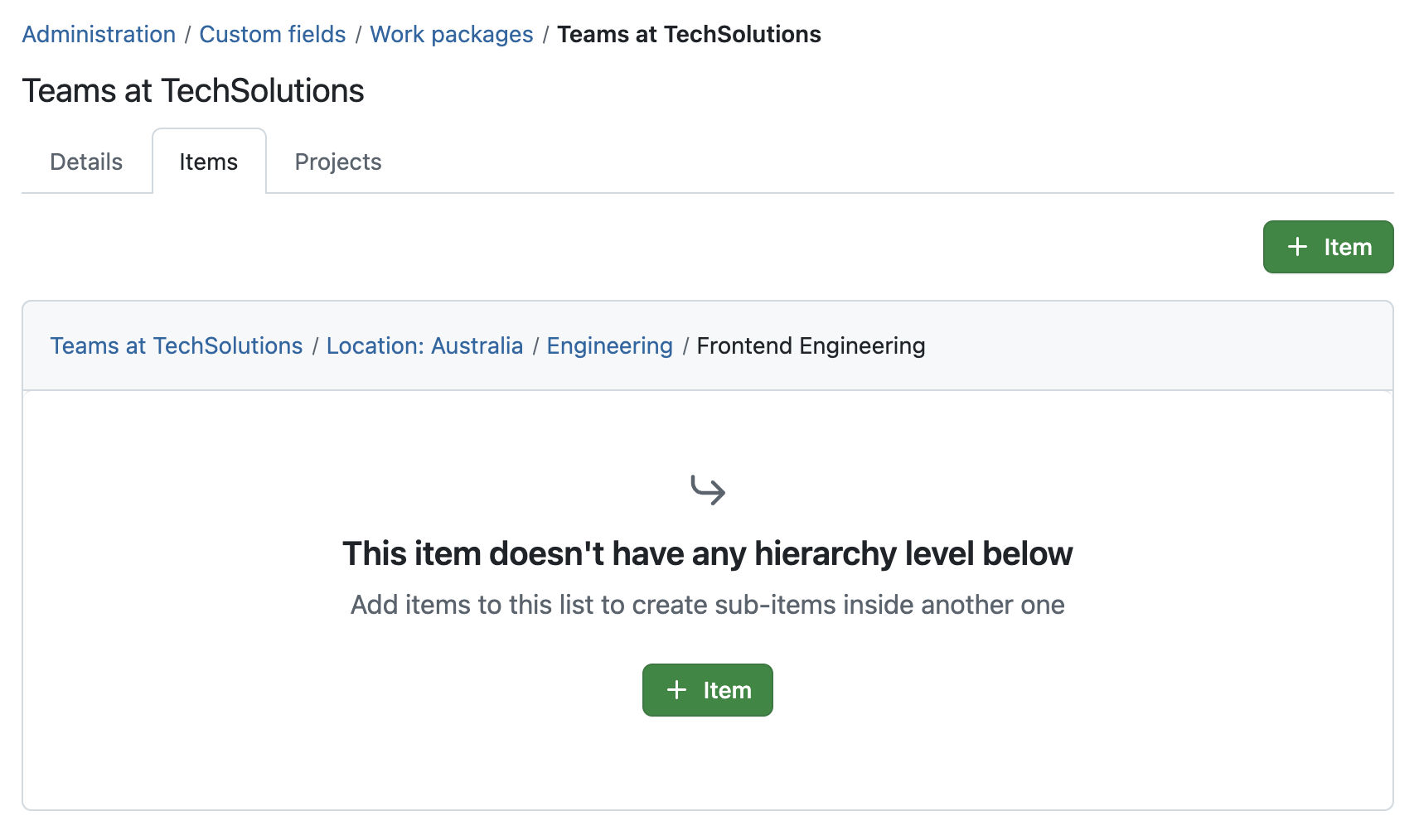Screen dimensions: 1419x840
Task: Click the empty hierarchy message text
Action: (x=708, y=553)
